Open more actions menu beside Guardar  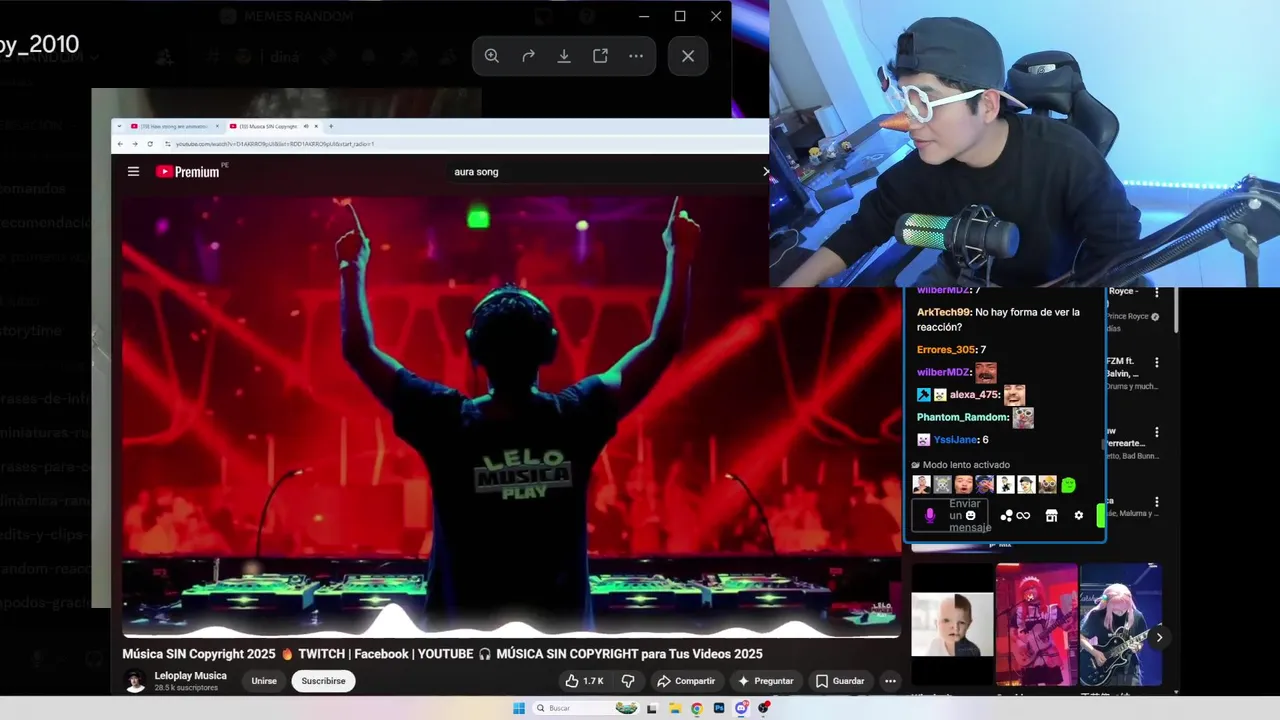click(x=890, y=681)
